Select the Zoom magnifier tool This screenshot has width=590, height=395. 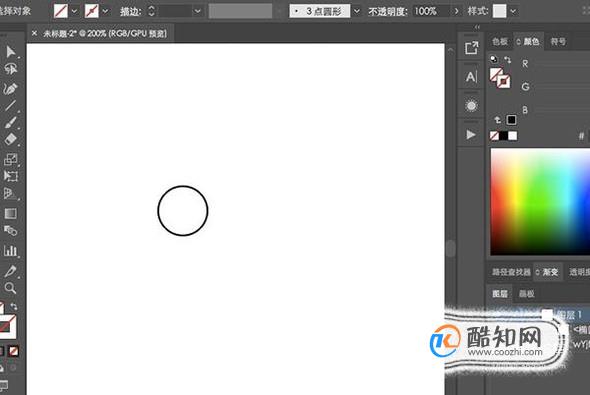[10, 288]
